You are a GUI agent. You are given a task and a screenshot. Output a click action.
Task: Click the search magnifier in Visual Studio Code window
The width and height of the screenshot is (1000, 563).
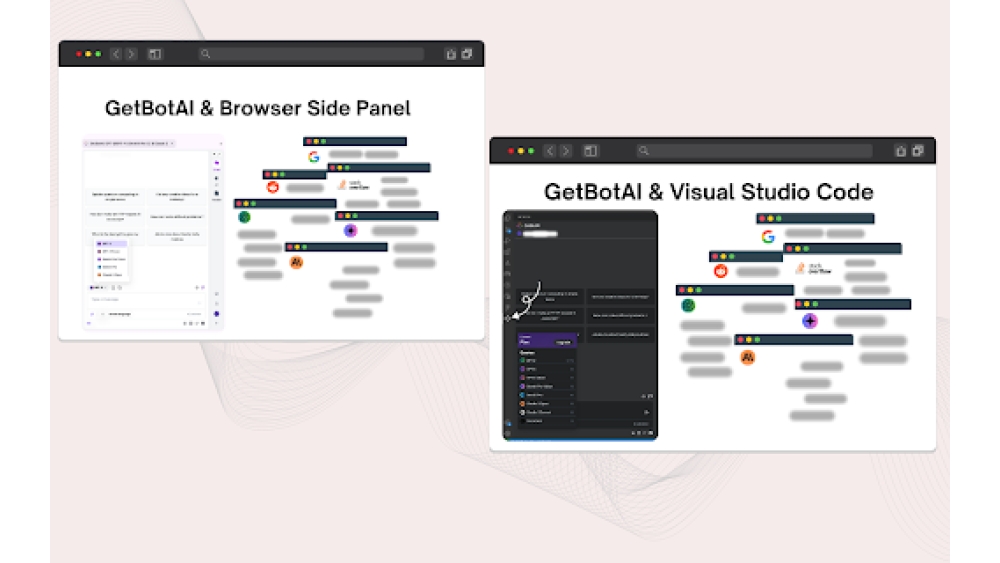[x=643, y=151]
